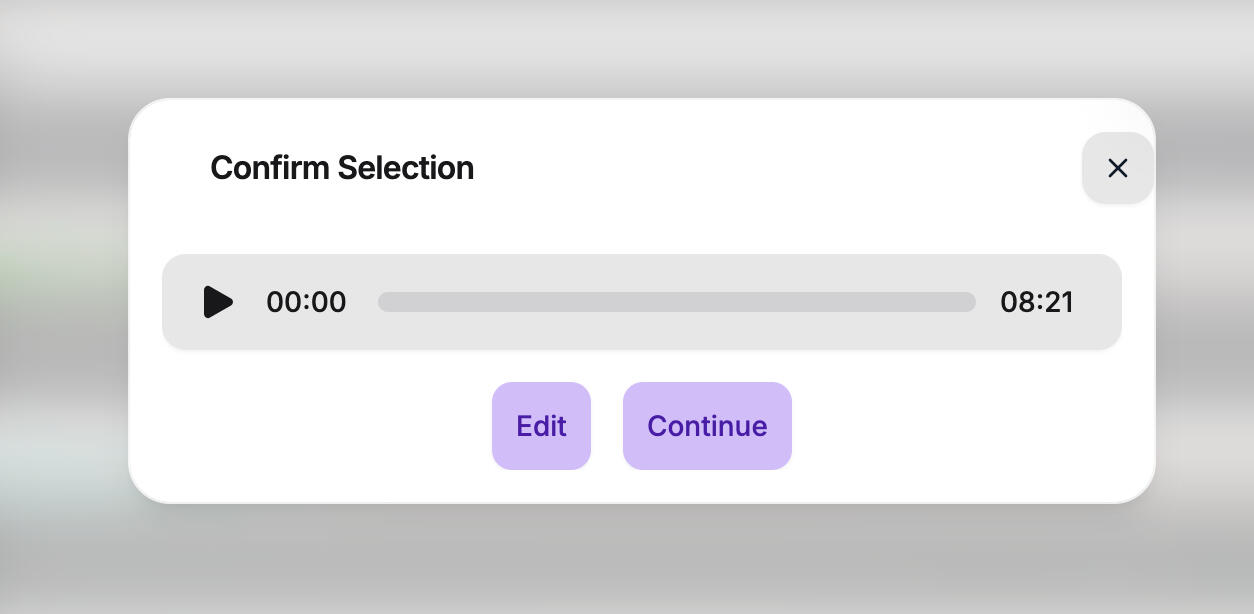Viewport: 1254px width, 614px height.
Task: Close the Confirm Selection dialog
Action: click(x=1118, y=168)
